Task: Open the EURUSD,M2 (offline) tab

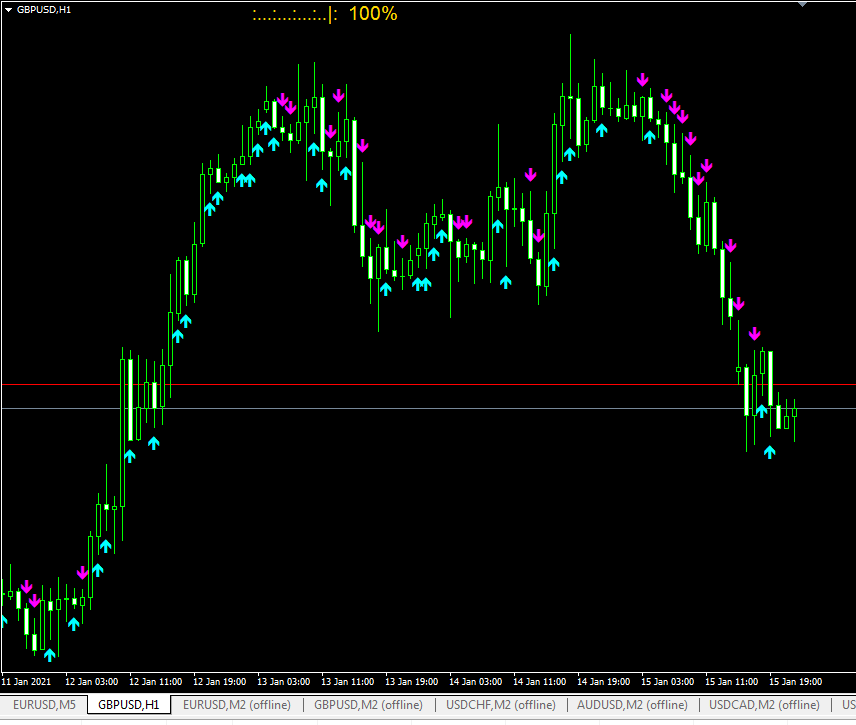Action: pos(237,705)
